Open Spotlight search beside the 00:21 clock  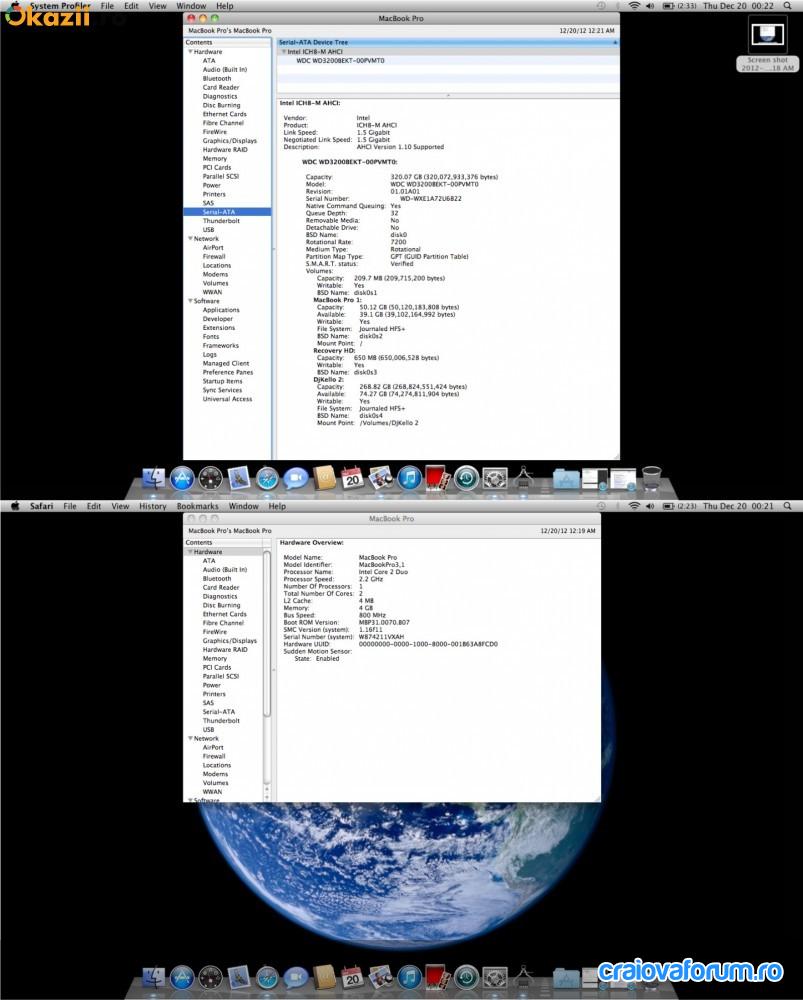(788, 506)
